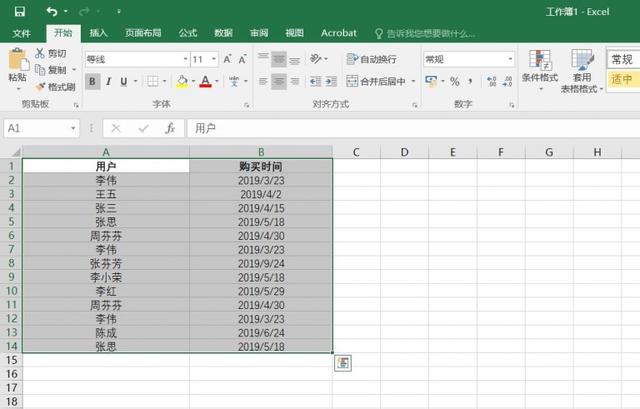Toggle Italic formatting button
Screen dimensions: 640x409
[x=108, y=81]
